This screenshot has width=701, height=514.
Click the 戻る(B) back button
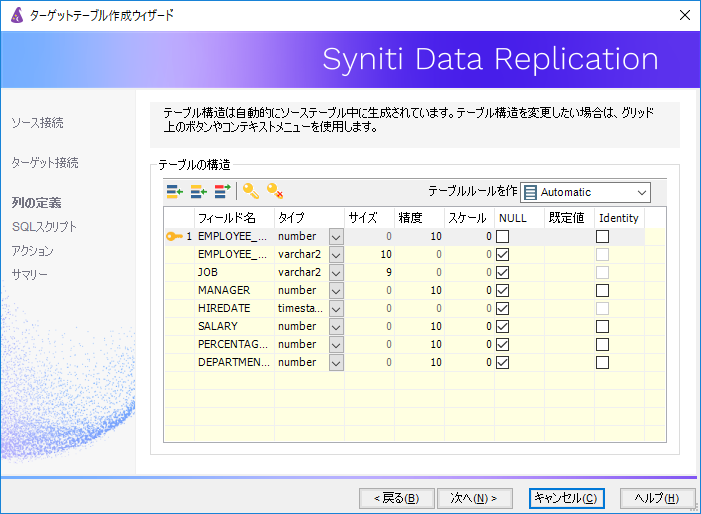point(397,498)
